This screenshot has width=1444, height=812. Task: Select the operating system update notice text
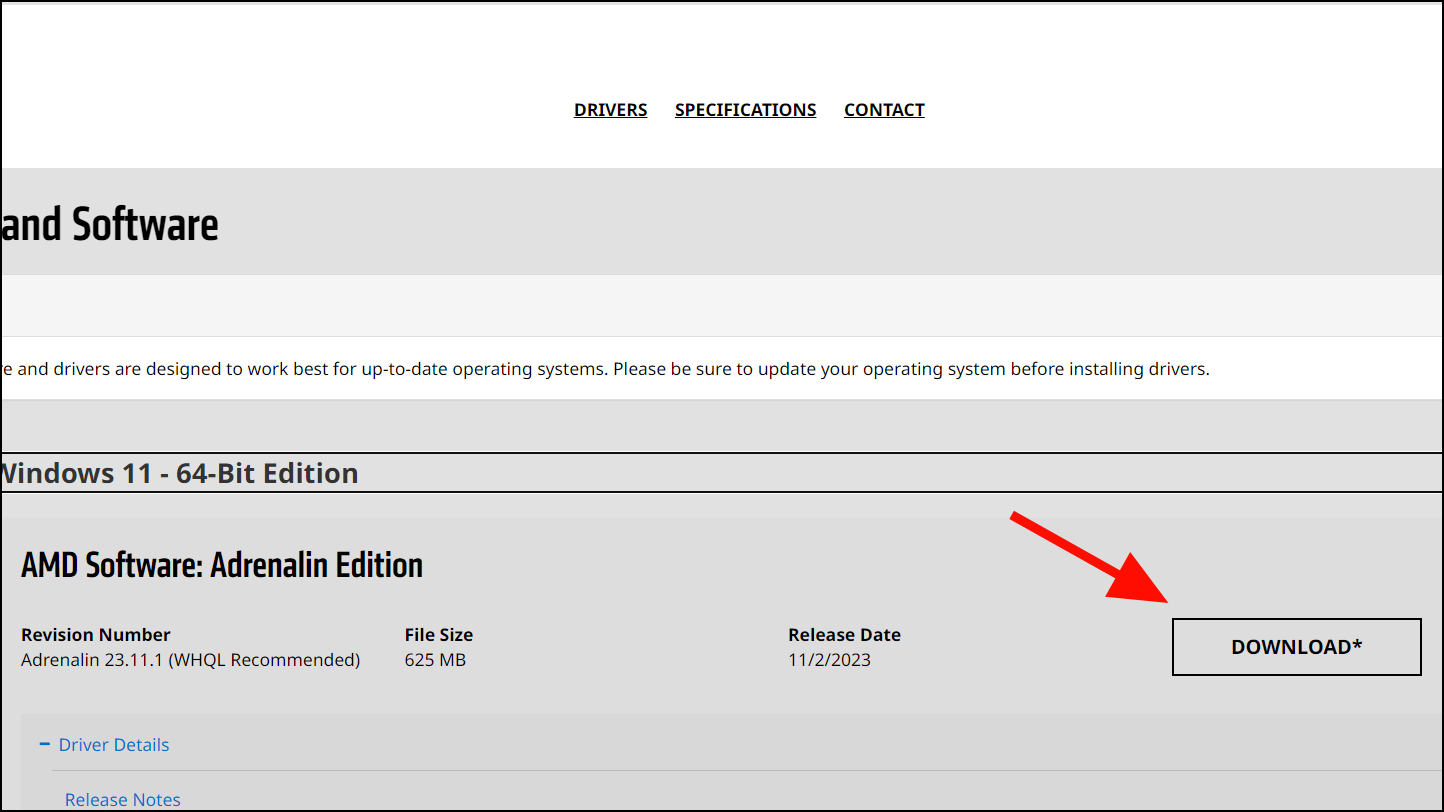(x=606, y=369)
